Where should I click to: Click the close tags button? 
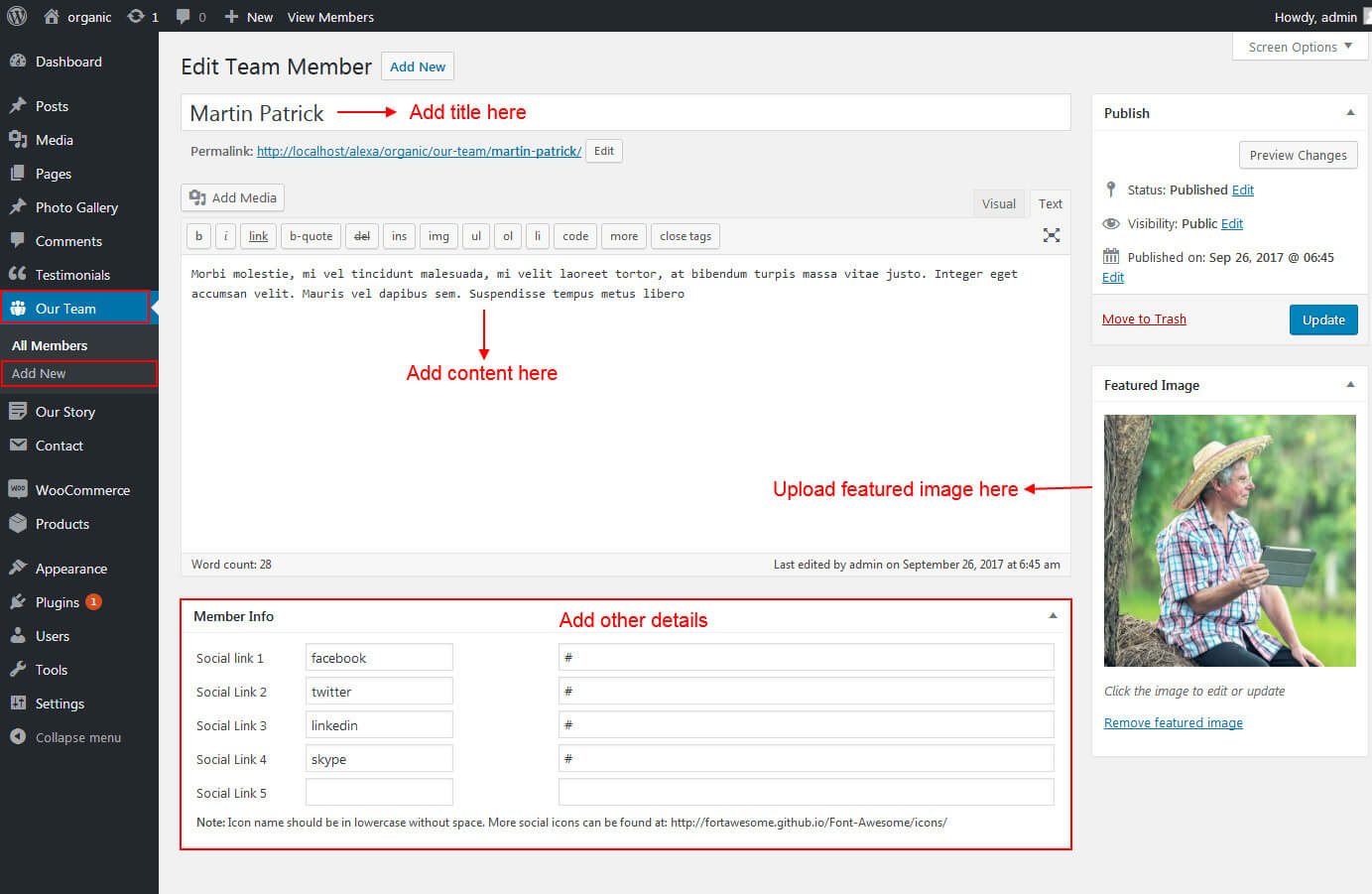point(686,236)
